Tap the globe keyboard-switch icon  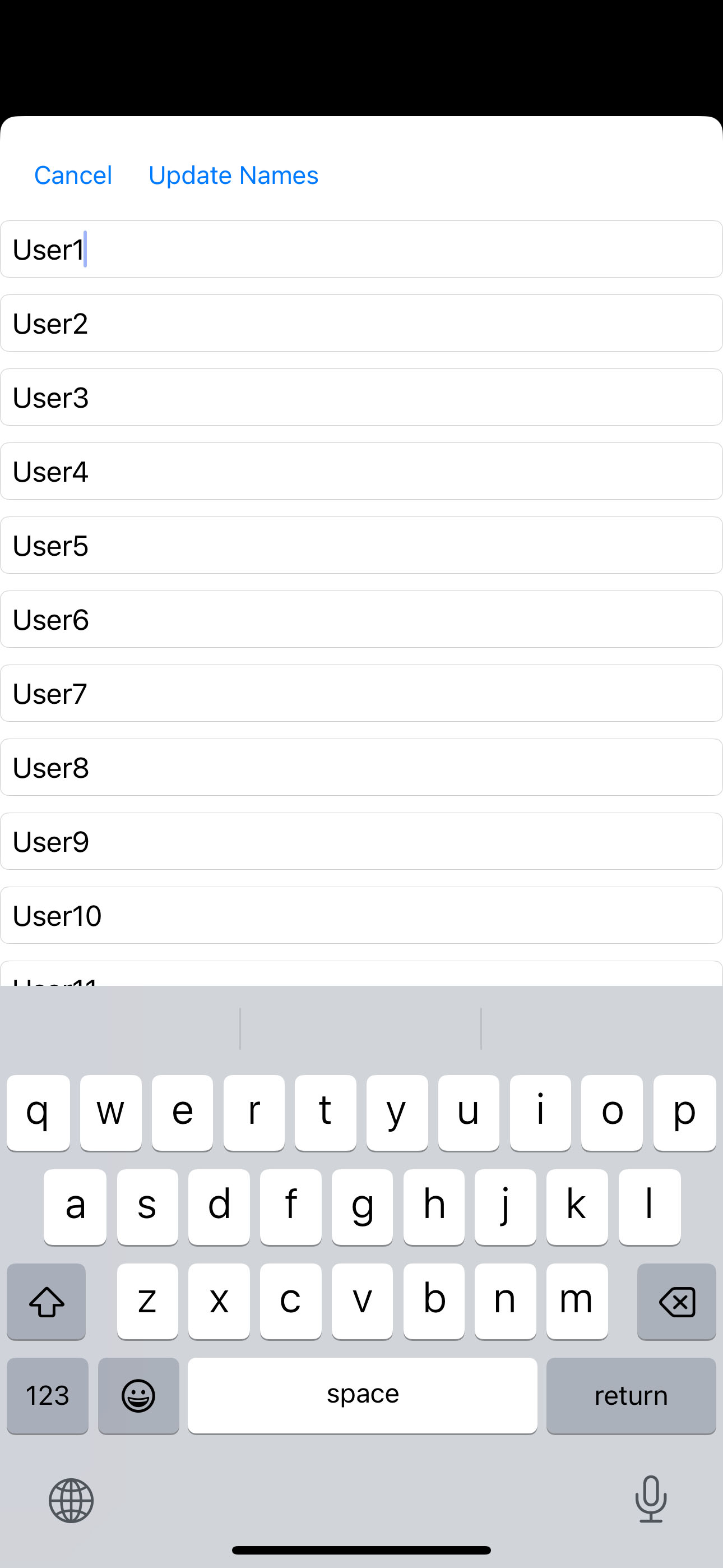tap(71, 1501)
